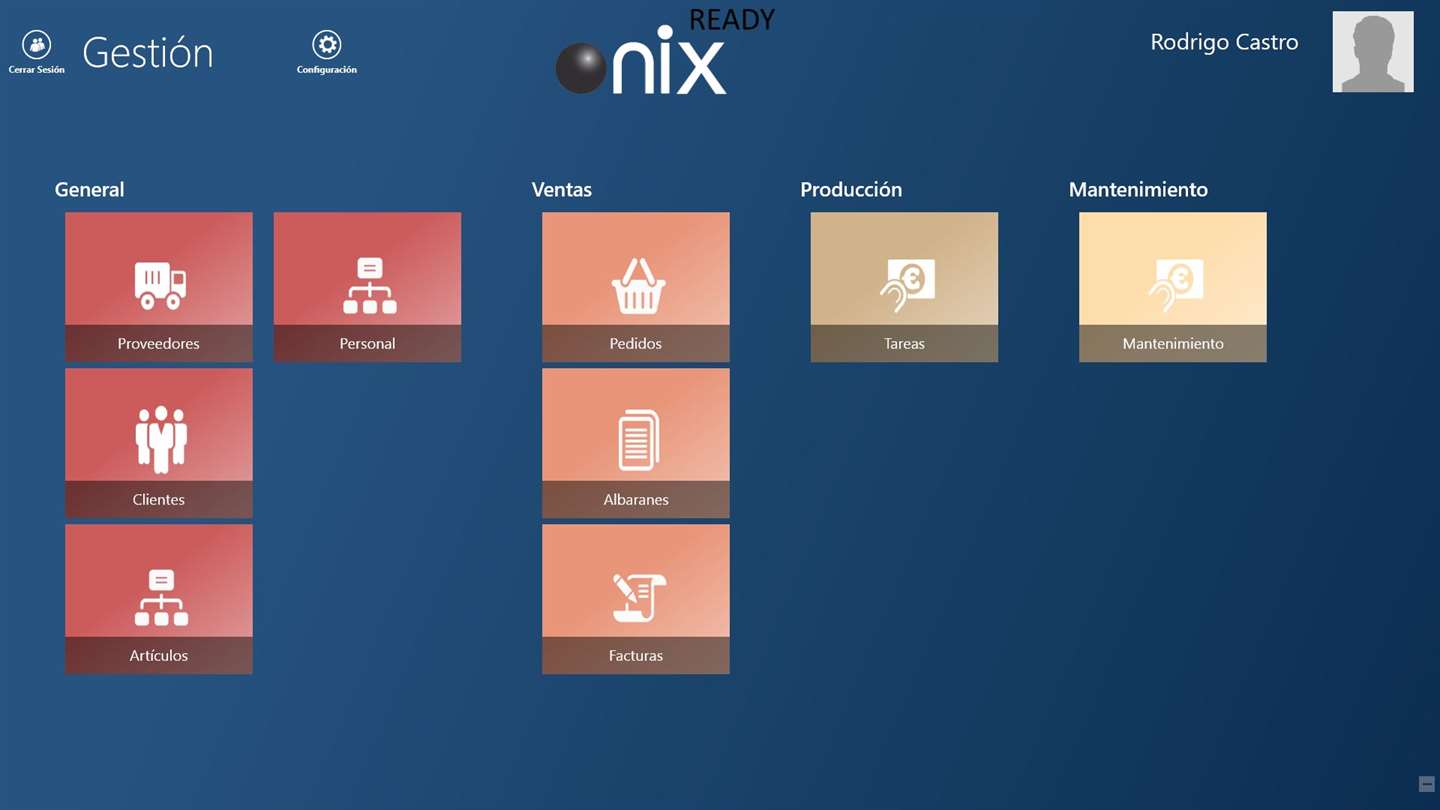The height and width of the screenshot is (810, 1440).
Task: Open the Artículos hierarchy tile icon
Action: pos(161,597)
